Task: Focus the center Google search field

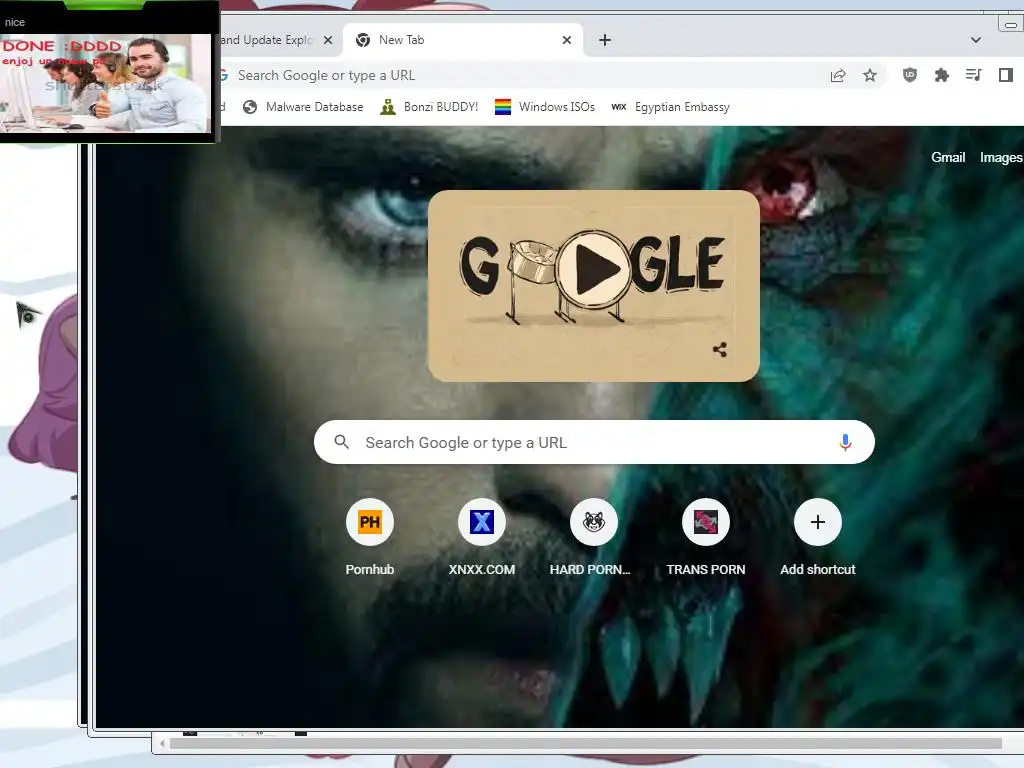Action: pyautogui.click(x=594, y=442)
